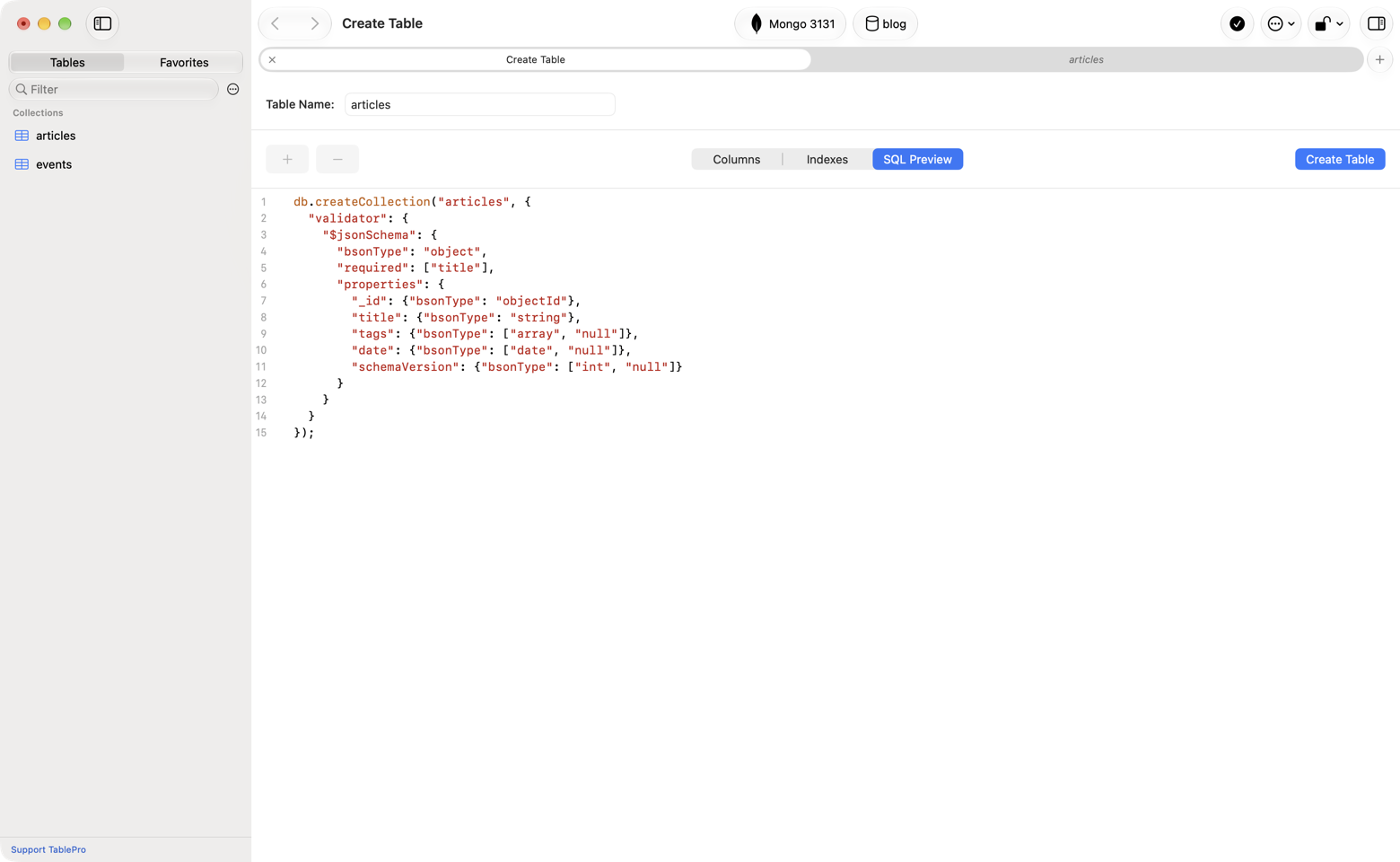Open the Mongo 3131 connection button
Viewport: 1400px width, 862px height.
[791, 23]
